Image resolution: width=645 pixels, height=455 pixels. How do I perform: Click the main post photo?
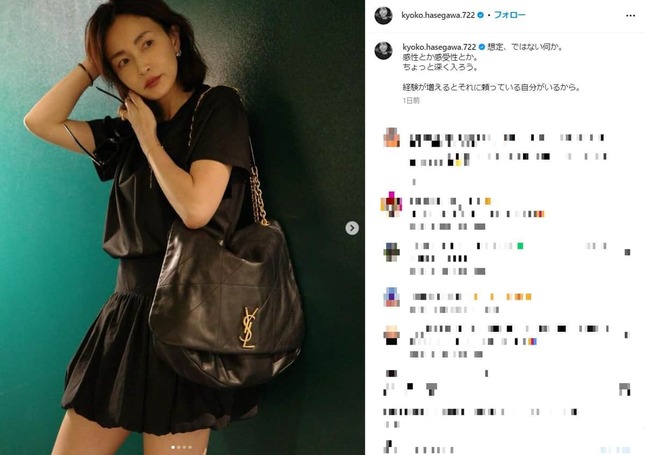182,228
